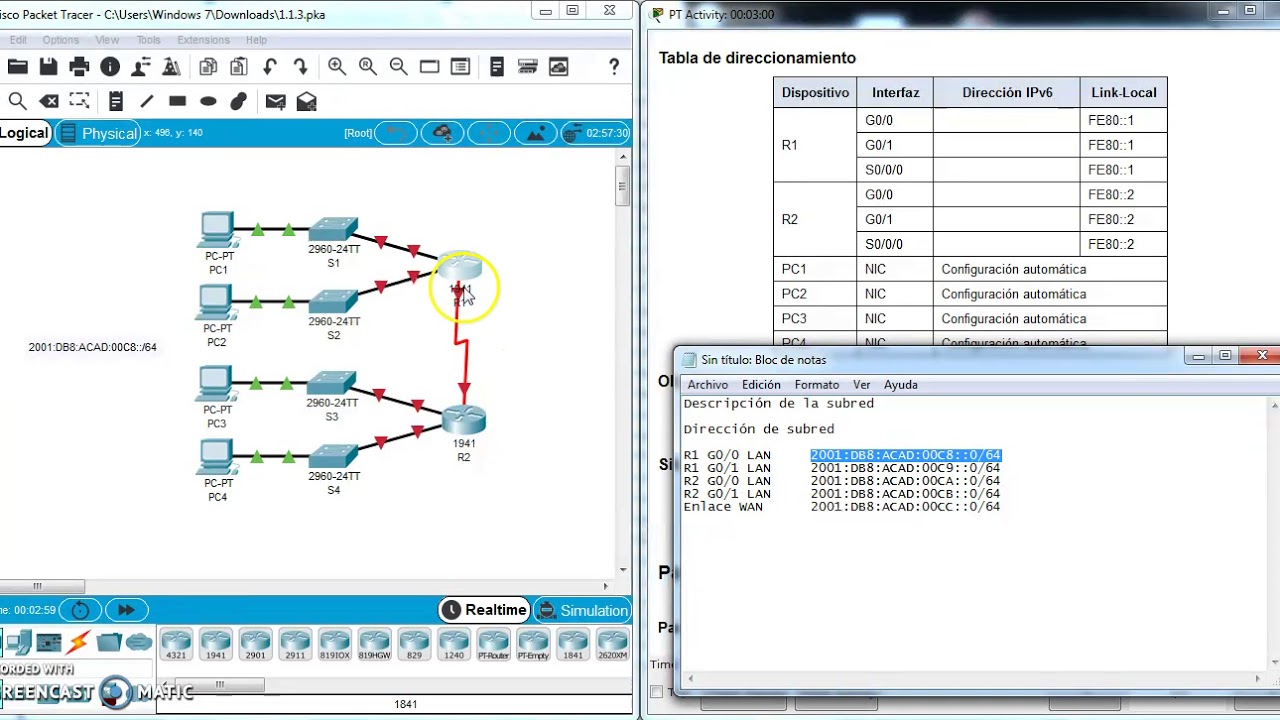1280x720 pixels.
Task: Select PC4 in the topology
Action: (x=217, y=457)
